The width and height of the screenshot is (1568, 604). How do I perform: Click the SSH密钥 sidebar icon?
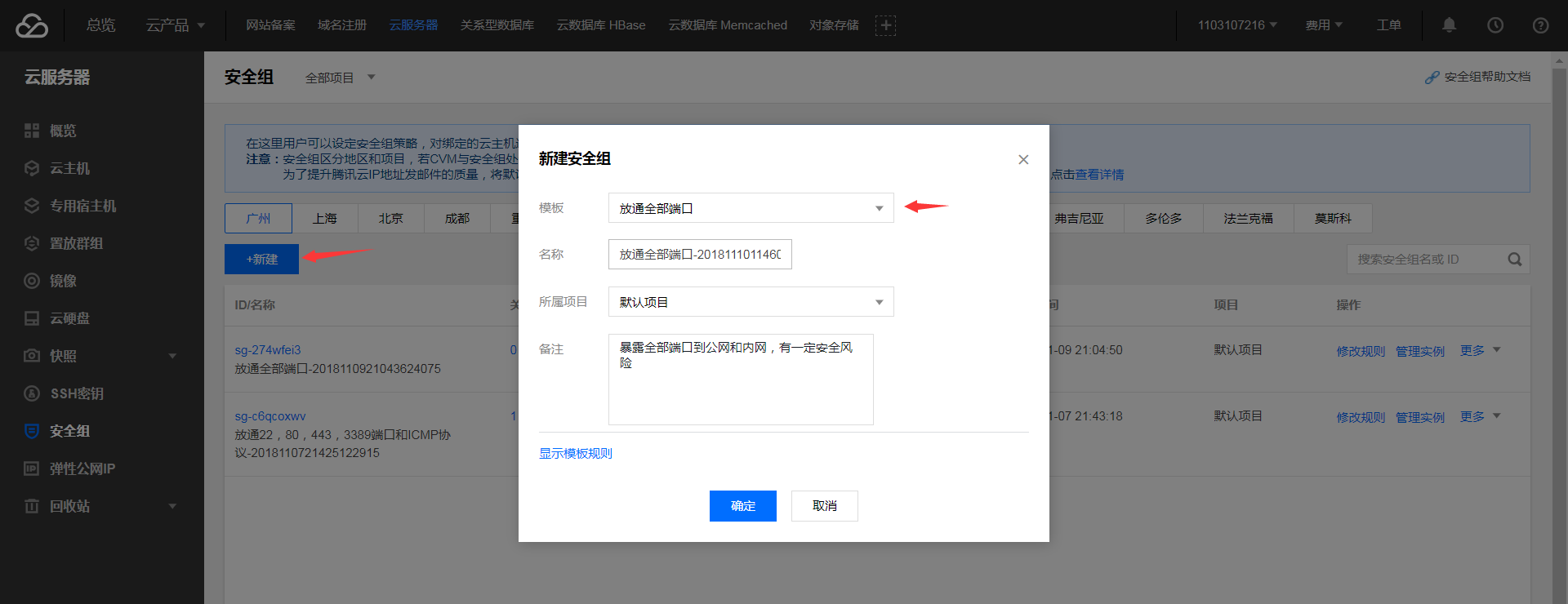coord(32,393)
